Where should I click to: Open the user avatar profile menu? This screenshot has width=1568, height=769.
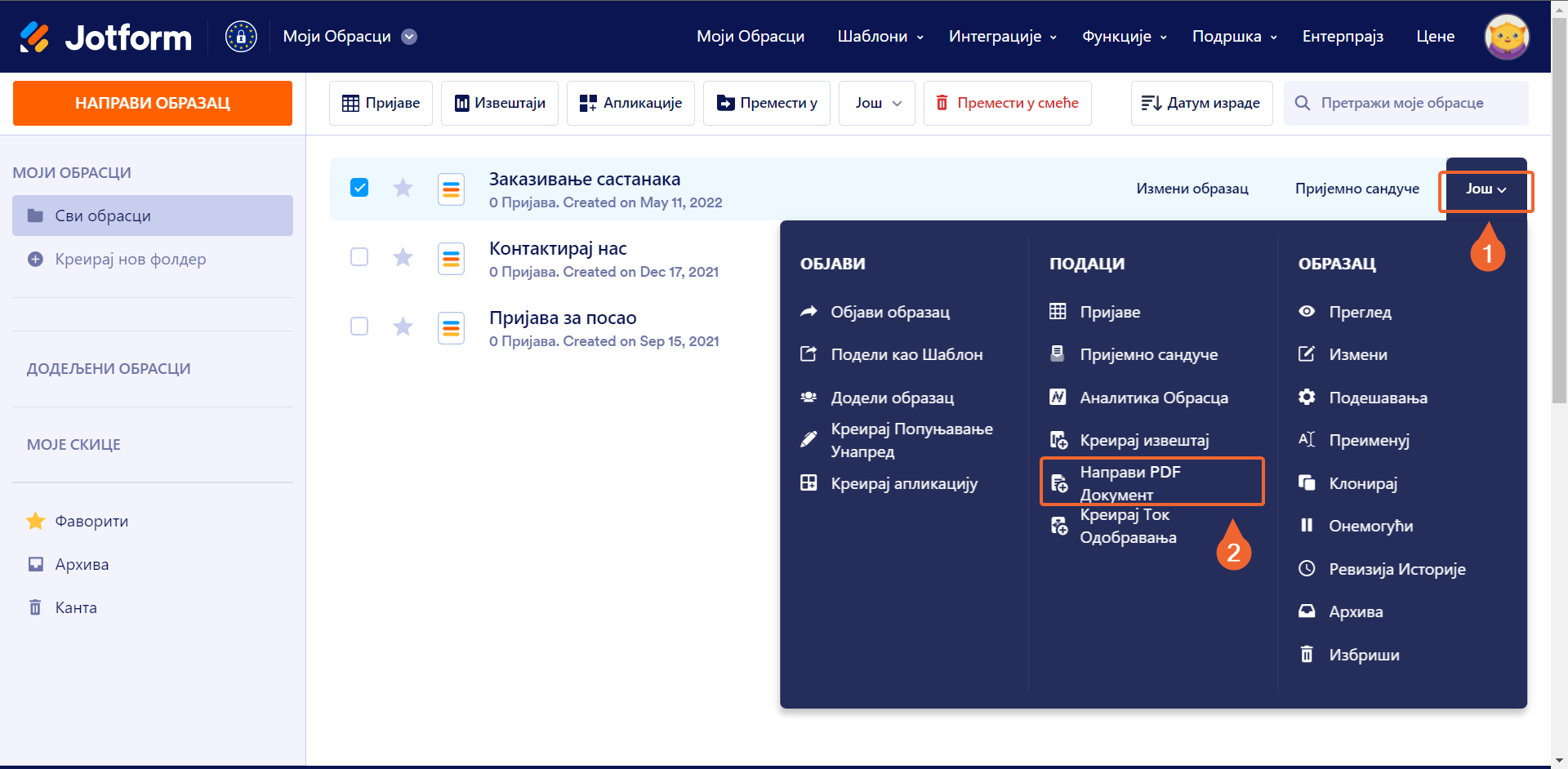pos(1506,37)
